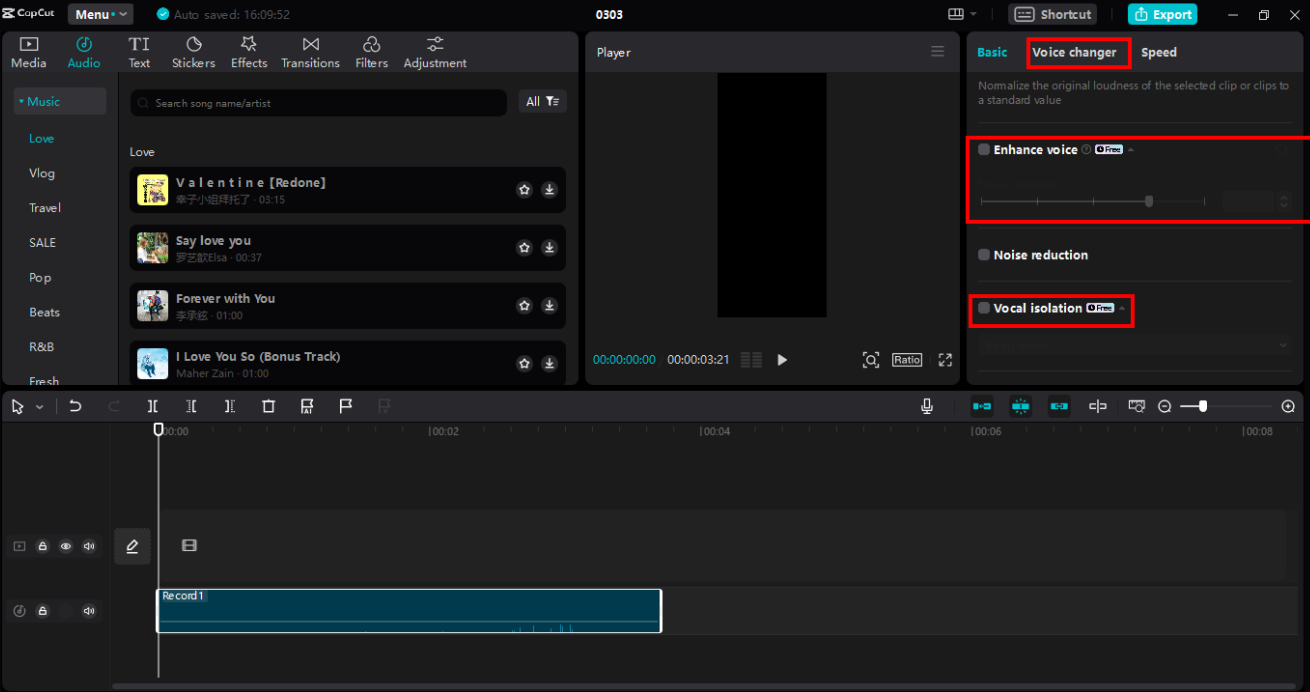This screenshot has height=692, width=1310.
Task: Zoom out the timeline
Action: (x=1165, y=406)
